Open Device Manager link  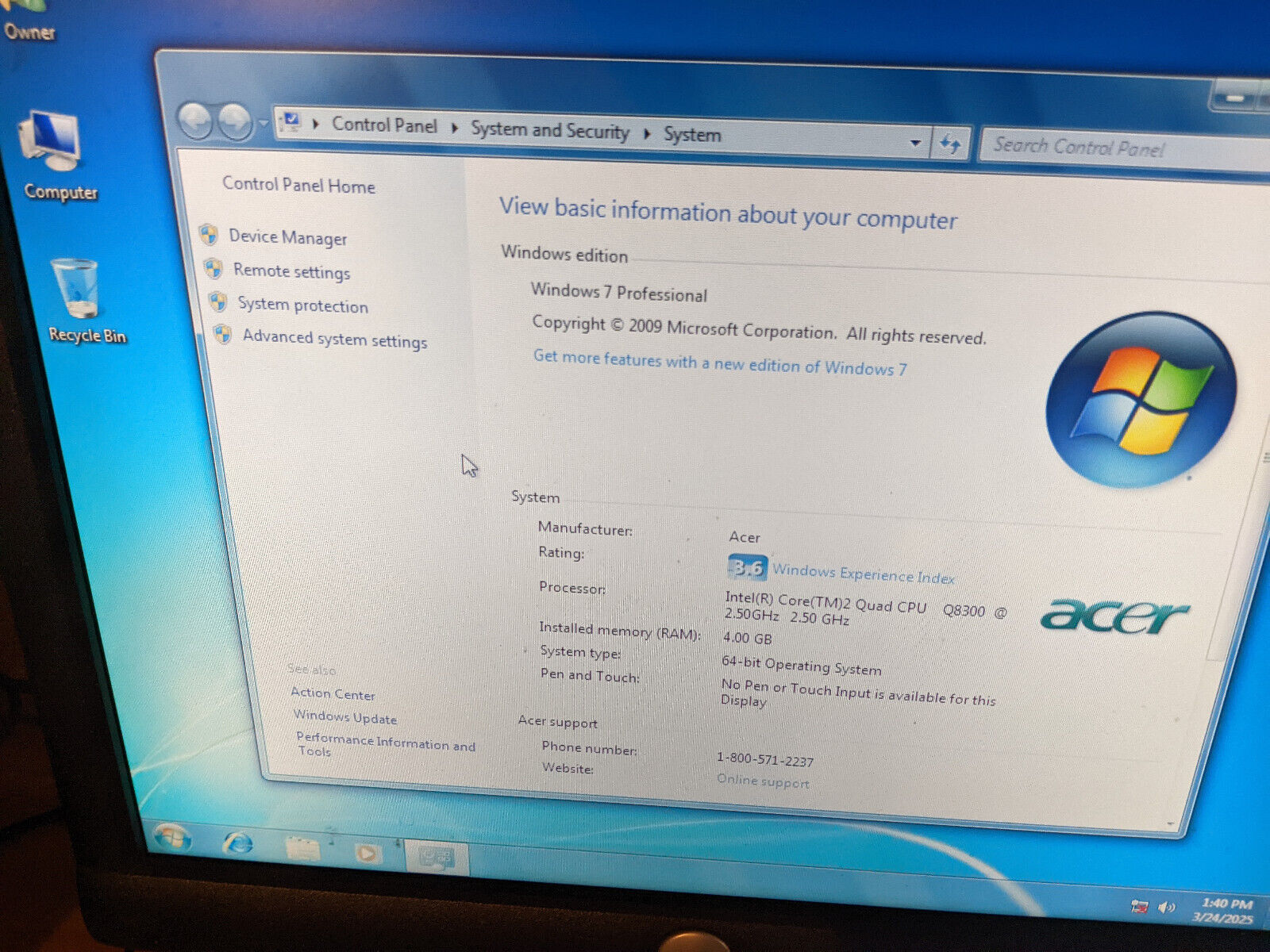pyautogui.click(x=288, y=237)
